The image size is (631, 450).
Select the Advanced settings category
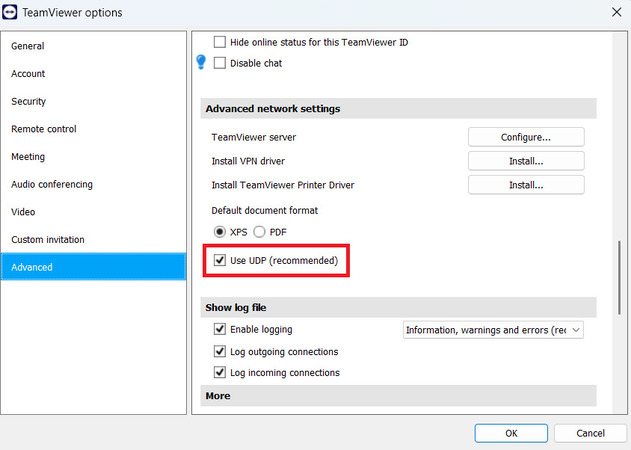point(93,267)
